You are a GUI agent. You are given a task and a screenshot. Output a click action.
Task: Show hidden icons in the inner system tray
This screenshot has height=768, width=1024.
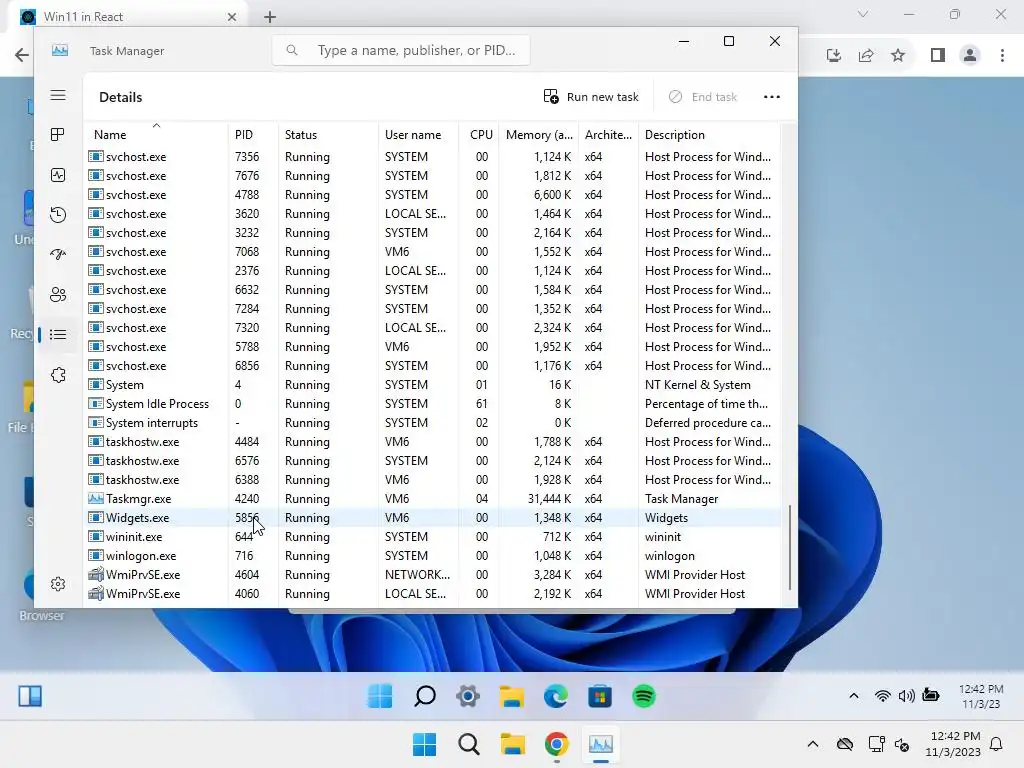[854, 696]
